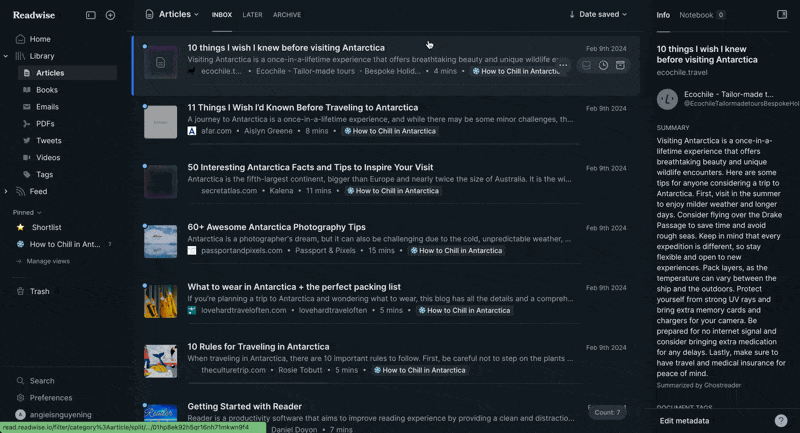The width and height of the screenshot is (800, 433).
Task: Open the ecochile.travel link in Info panel
Action: point(682,72)
